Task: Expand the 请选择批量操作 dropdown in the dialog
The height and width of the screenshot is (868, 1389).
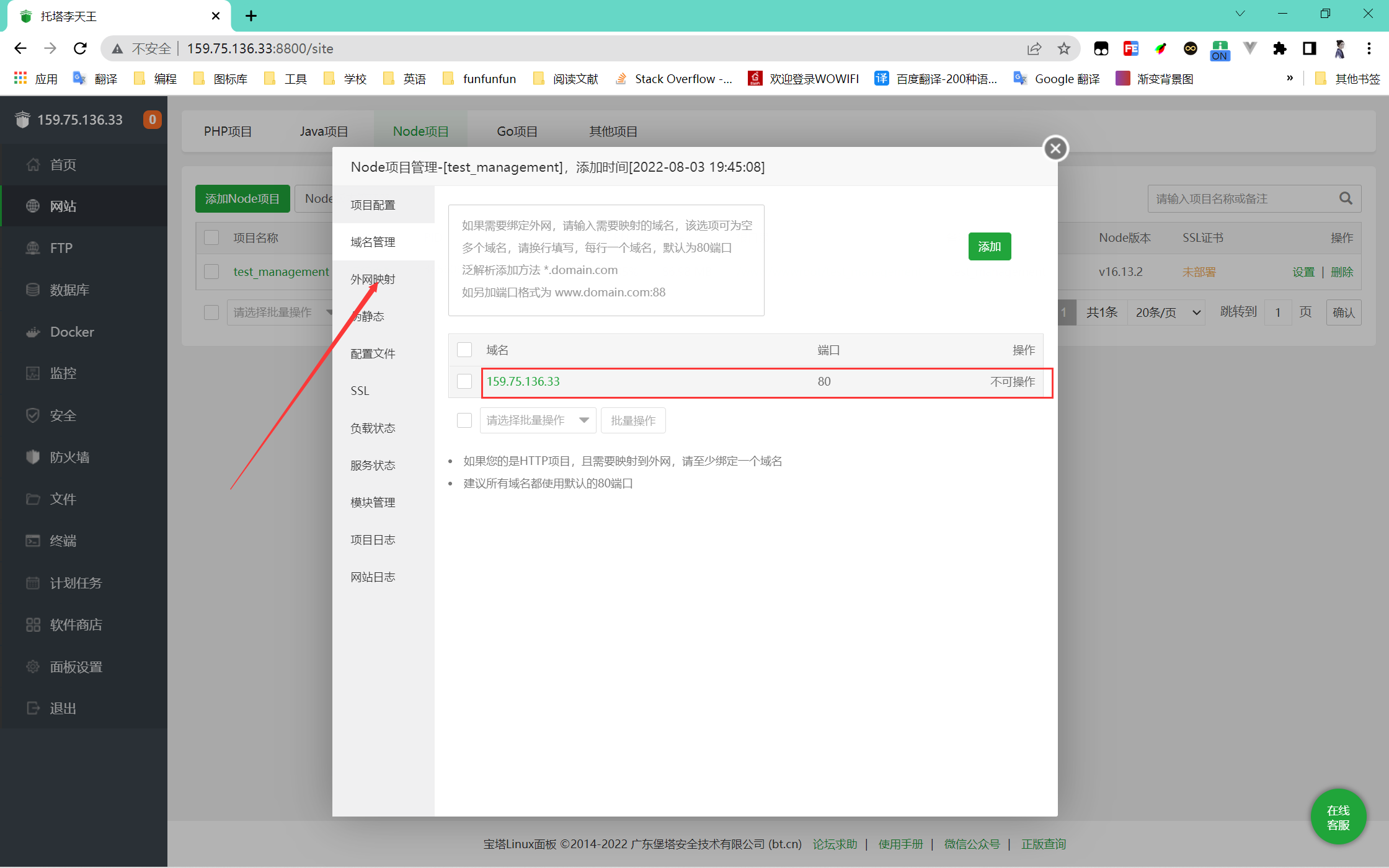Action: click(x=537, y=420)
